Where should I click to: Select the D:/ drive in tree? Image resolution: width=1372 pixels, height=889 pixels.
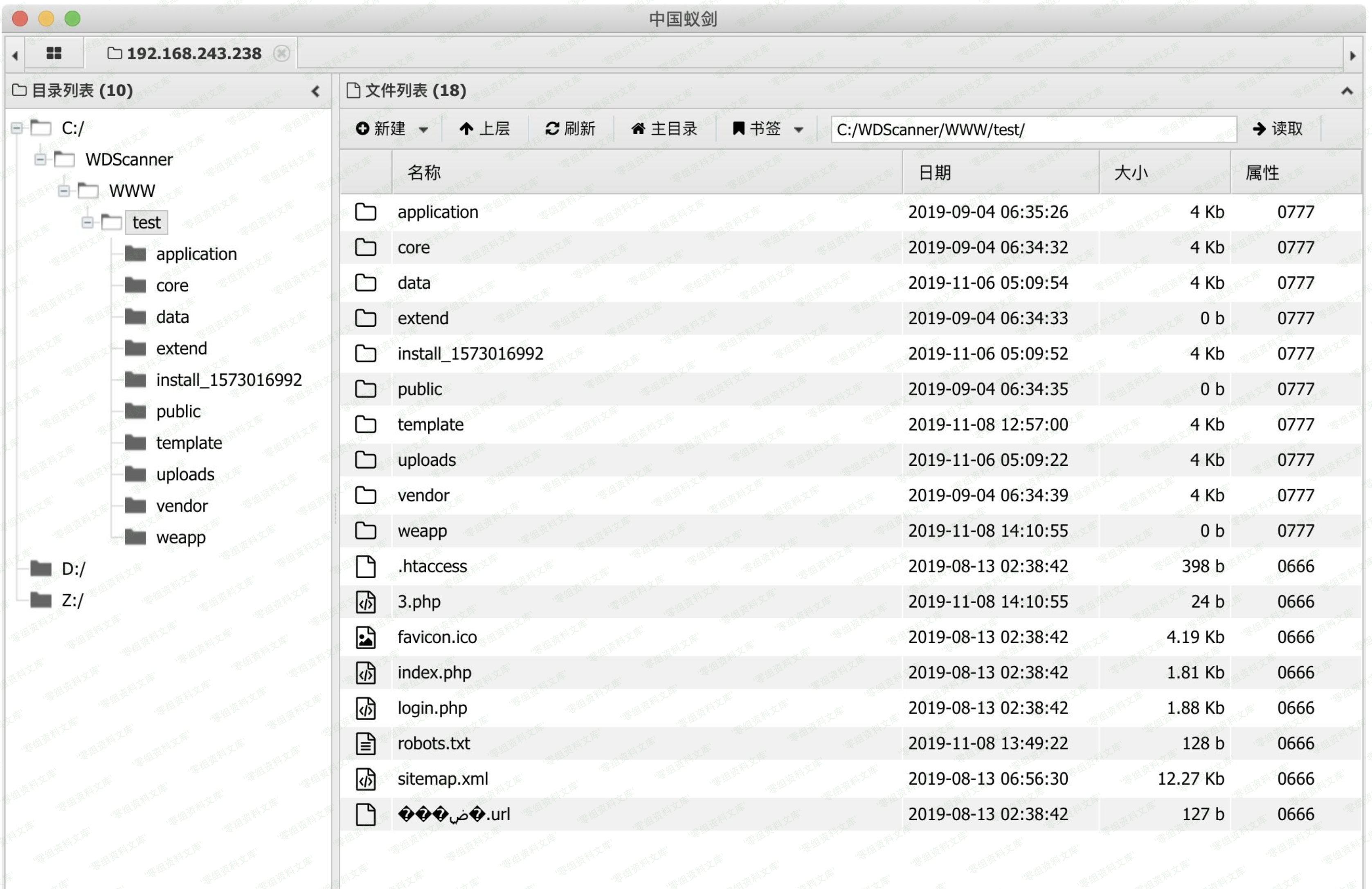tap(73, 569)
